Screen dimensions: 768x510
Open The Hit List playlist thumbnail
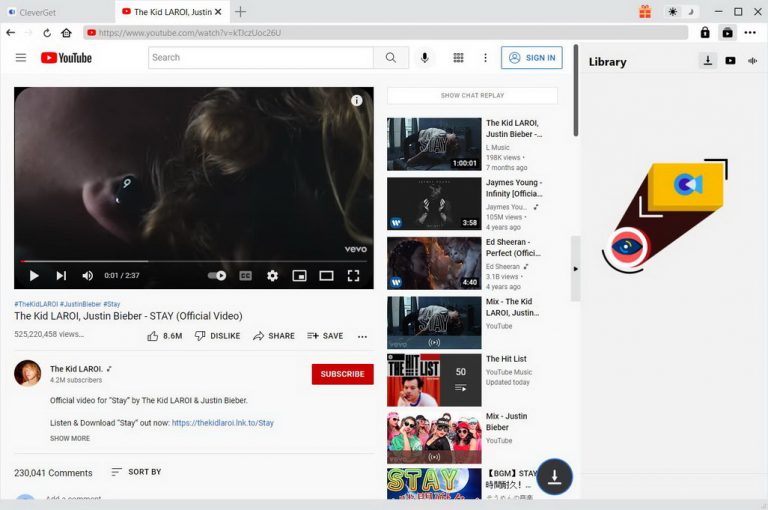tap(434, 380)
